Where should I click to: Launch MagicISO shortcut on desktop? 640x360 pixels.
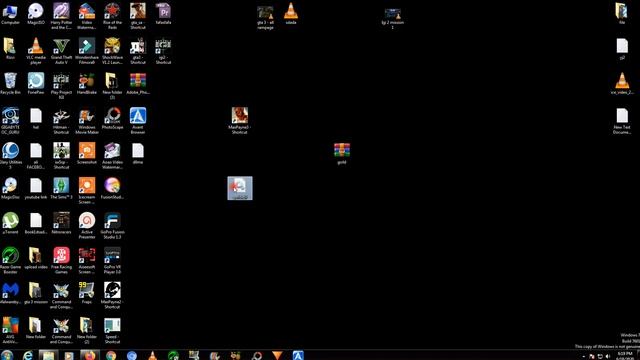pos(36,14)
